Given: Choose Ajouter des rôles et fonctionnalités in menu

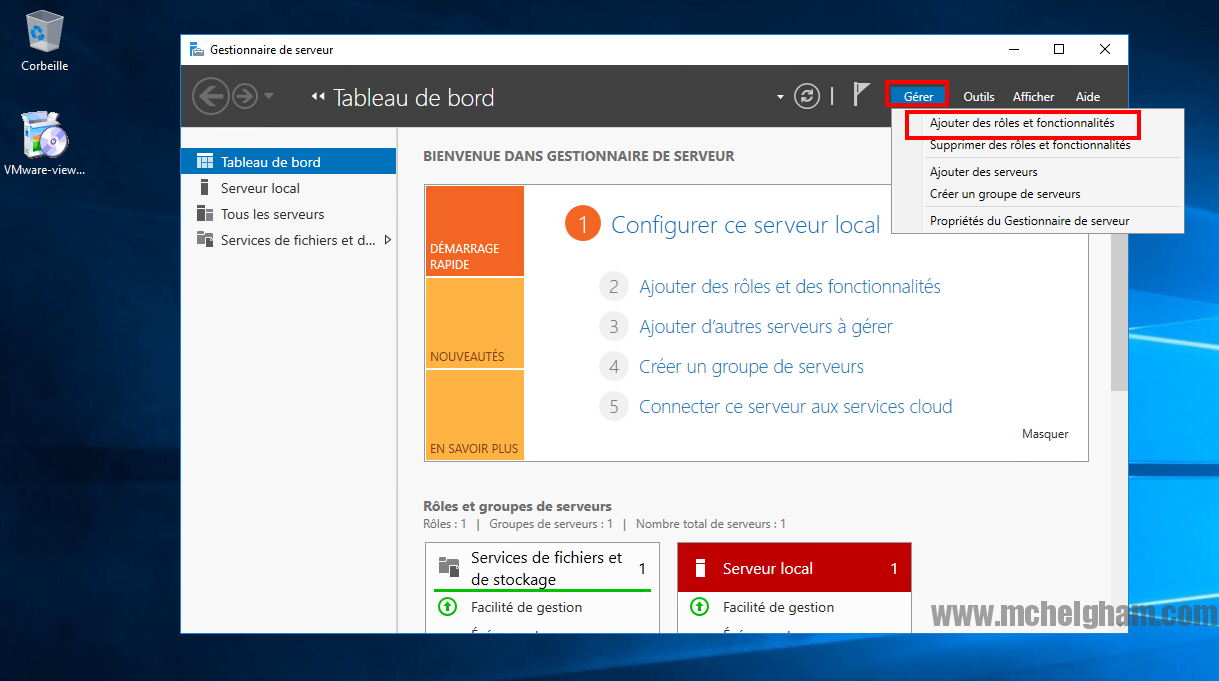Looking at the screenshot, I should coord(1022,123).
